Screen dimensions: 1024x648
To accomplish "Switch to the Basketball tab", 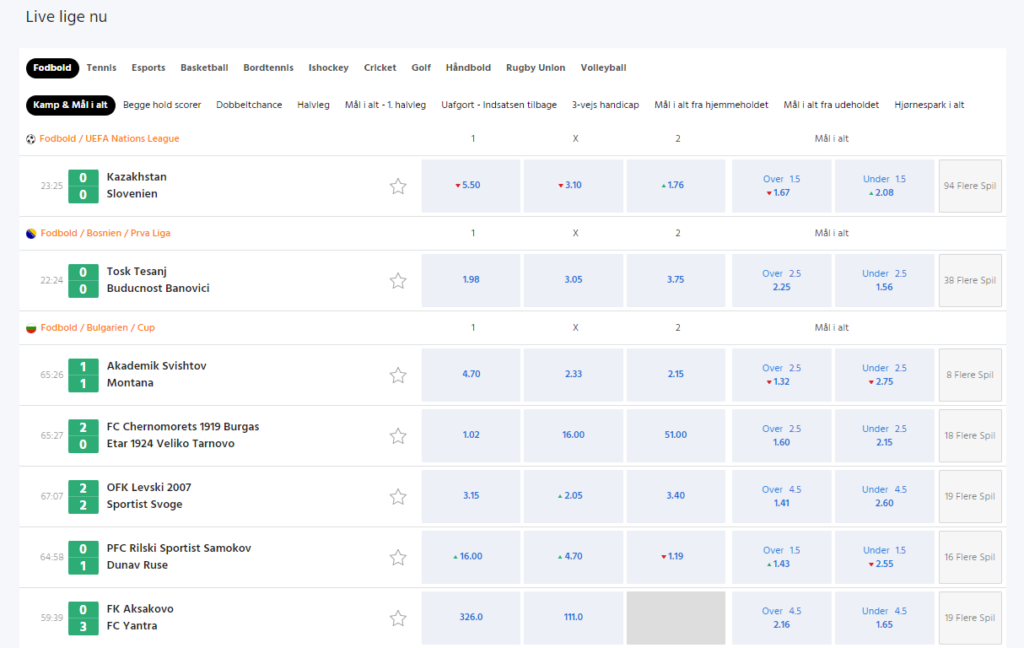I will (x=204, y=68).
